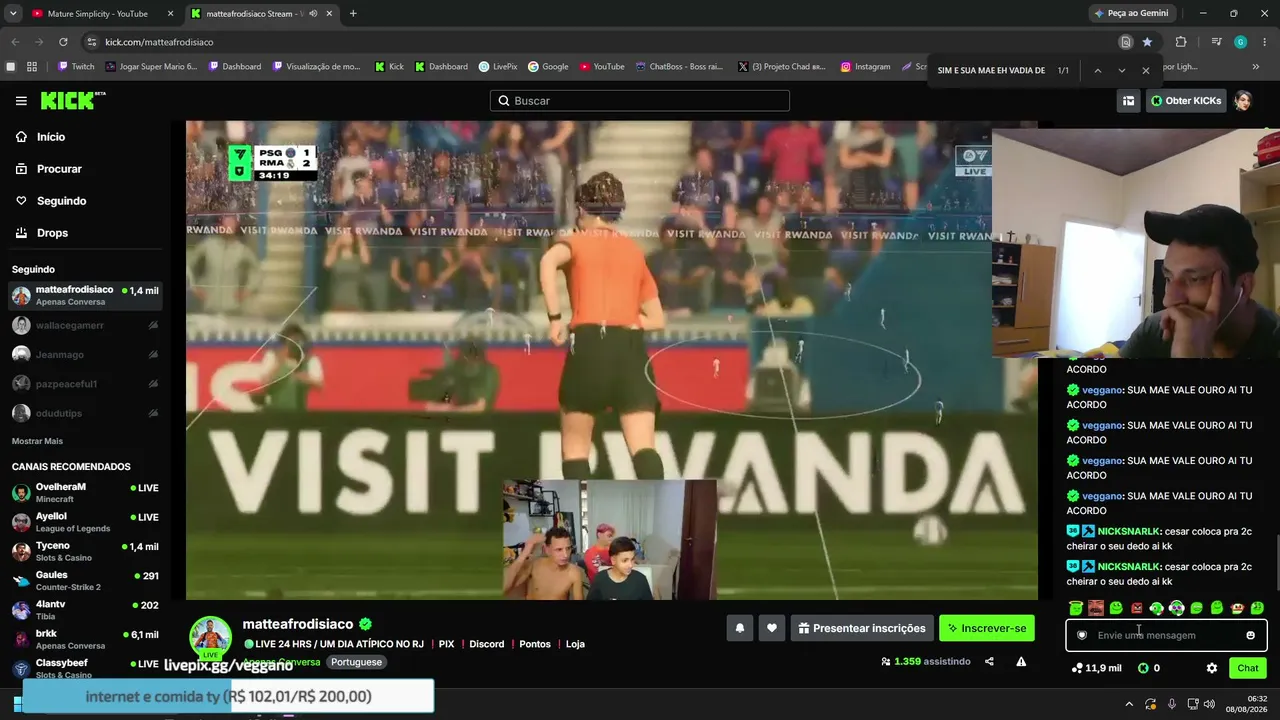Open OvelheraM in recommended channels
The height and width of the screenshot is (720, 1280).
tap(85, 493)
